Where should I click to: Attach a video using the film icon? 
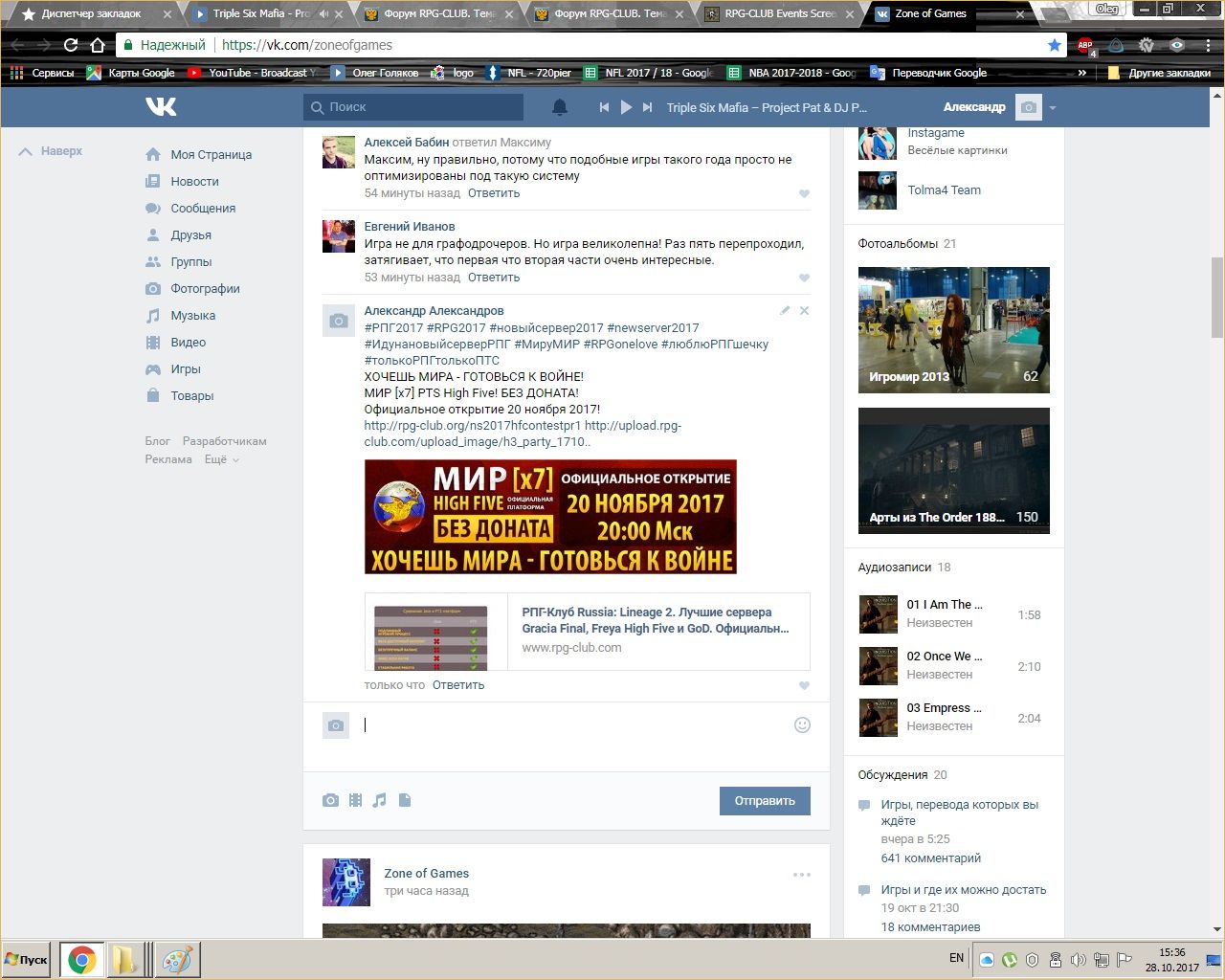(355, 800)
